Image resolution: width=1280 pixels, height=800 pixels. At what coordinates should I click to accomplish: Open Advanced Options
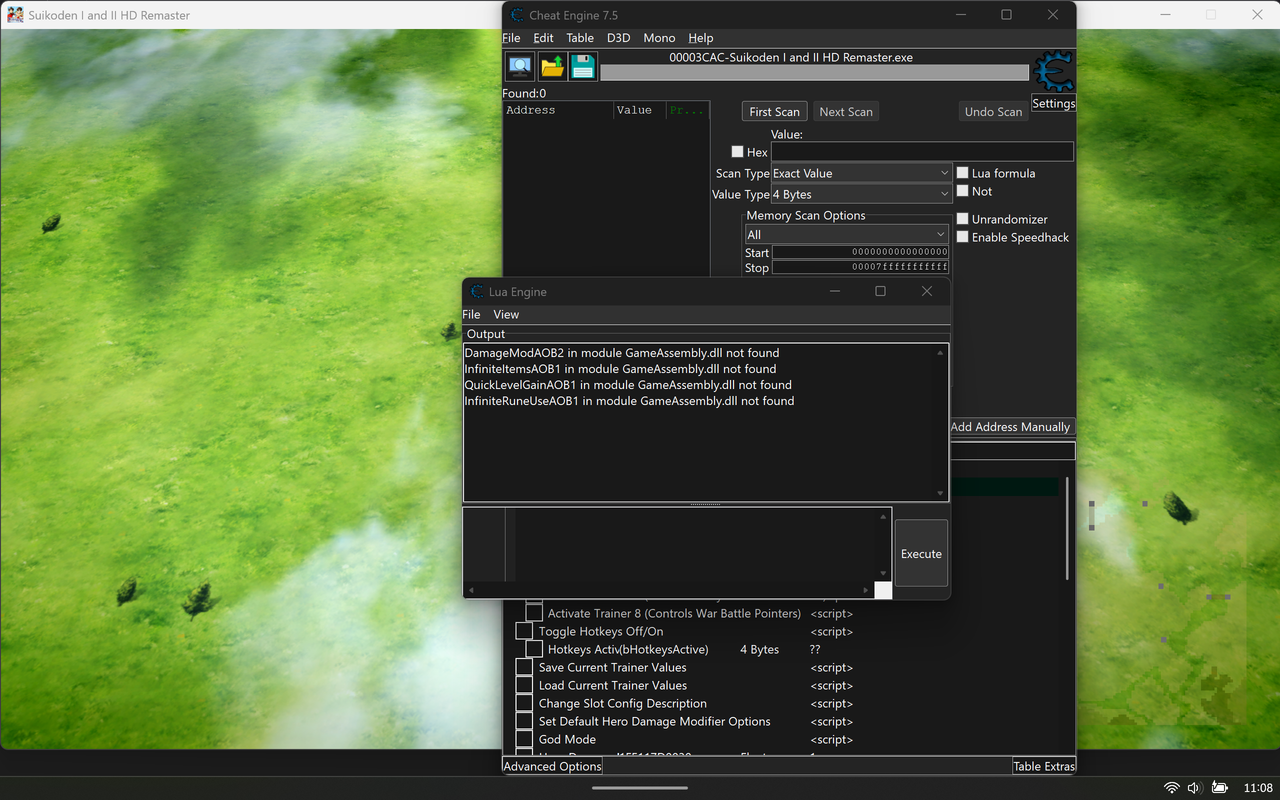pos(552,766)
